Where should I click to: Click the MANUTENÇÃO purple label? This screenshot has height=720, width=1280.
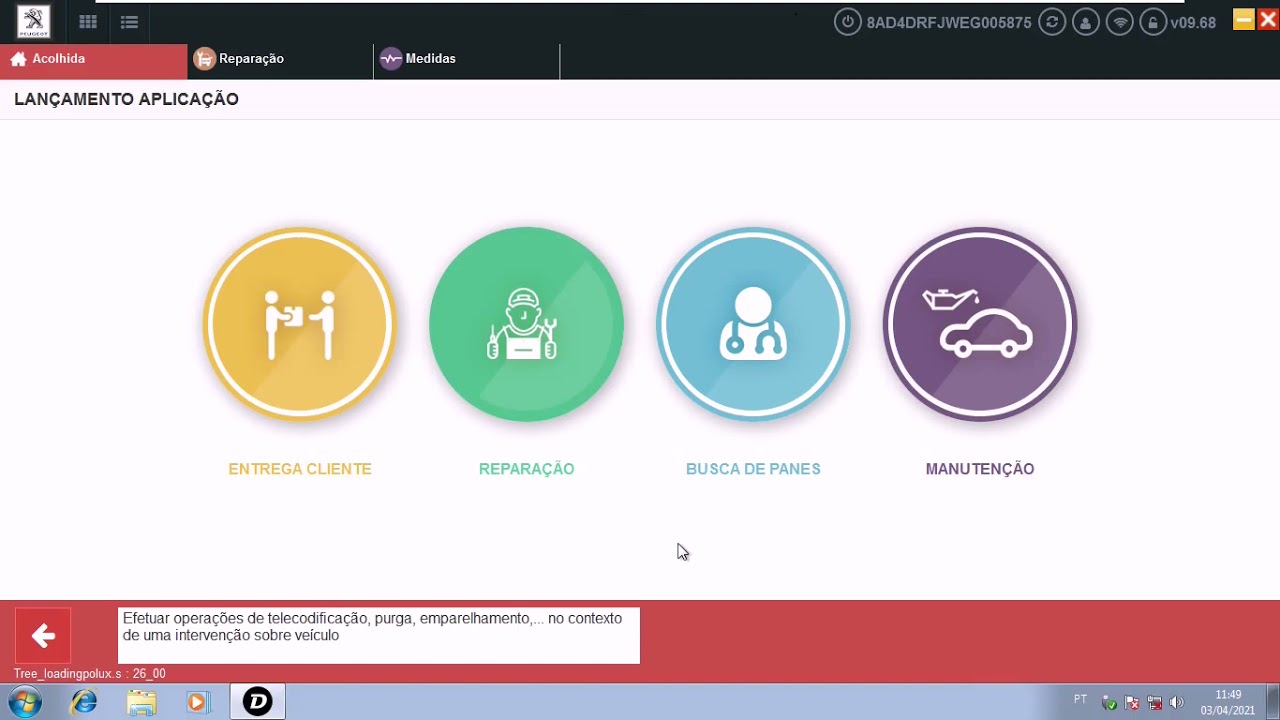tap(980, 469)
